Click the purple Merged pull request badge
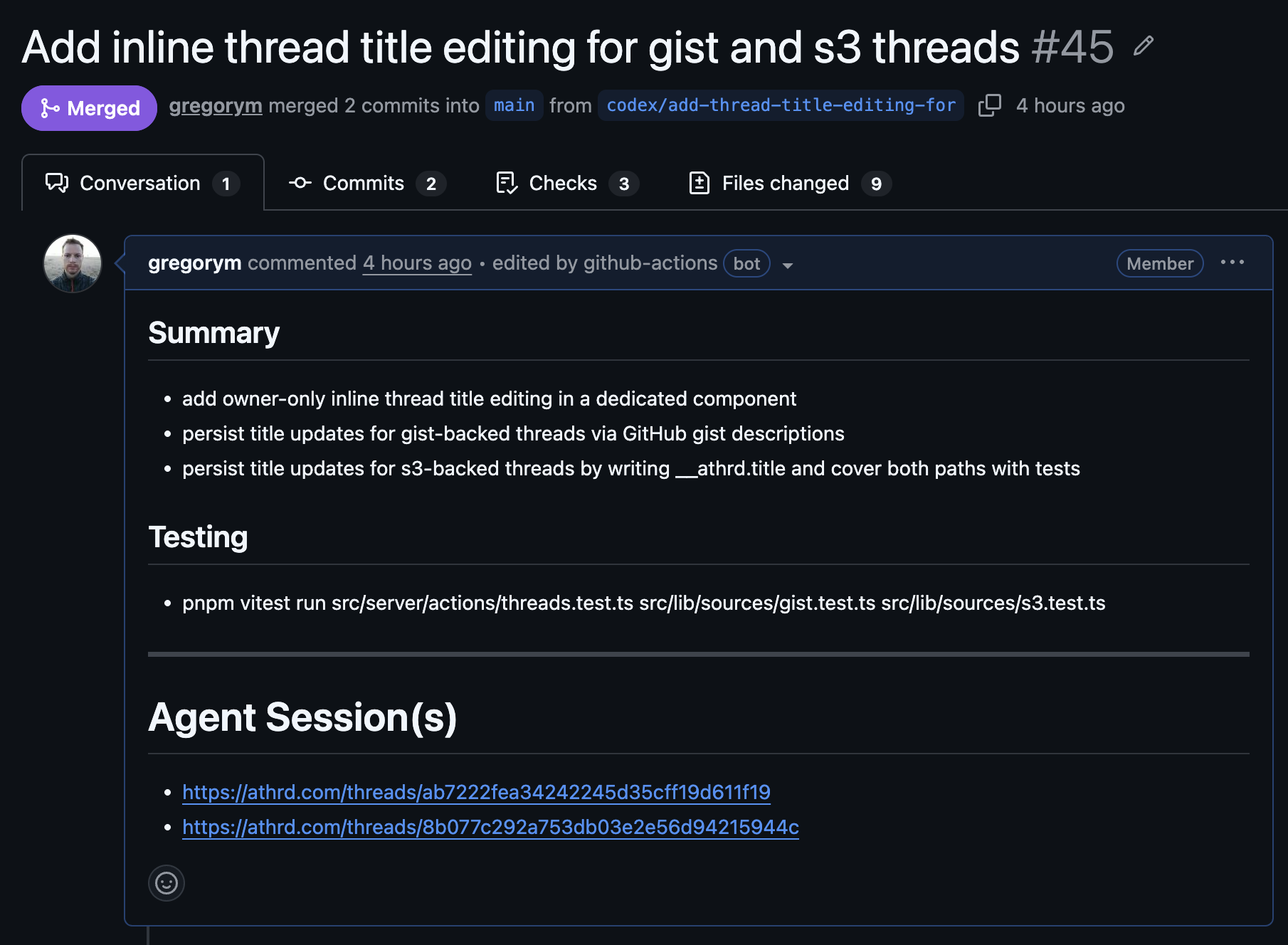This screenshot has height=945, width=1288. pos(88,107)
